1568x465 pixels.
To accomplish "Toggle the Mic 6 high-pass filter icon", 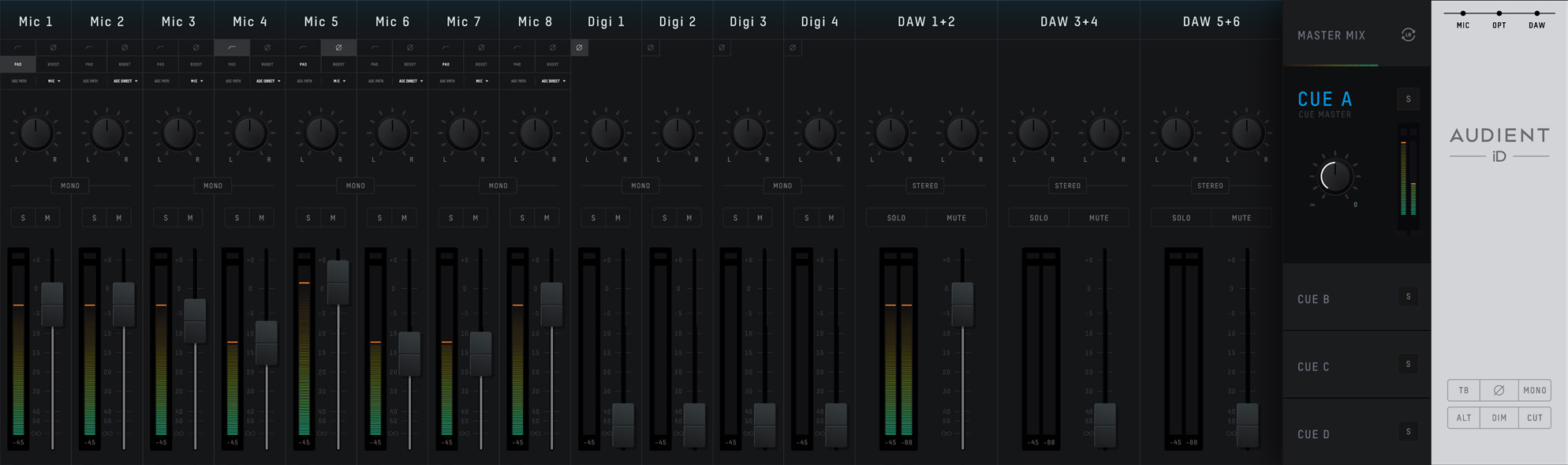I will tap(375, 48).
